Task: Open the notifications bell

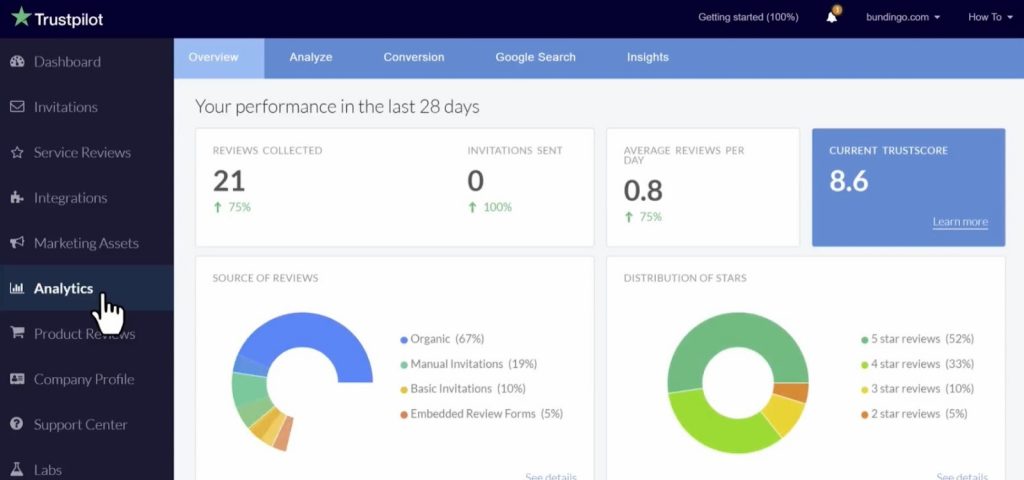Action: click(831, 18)
